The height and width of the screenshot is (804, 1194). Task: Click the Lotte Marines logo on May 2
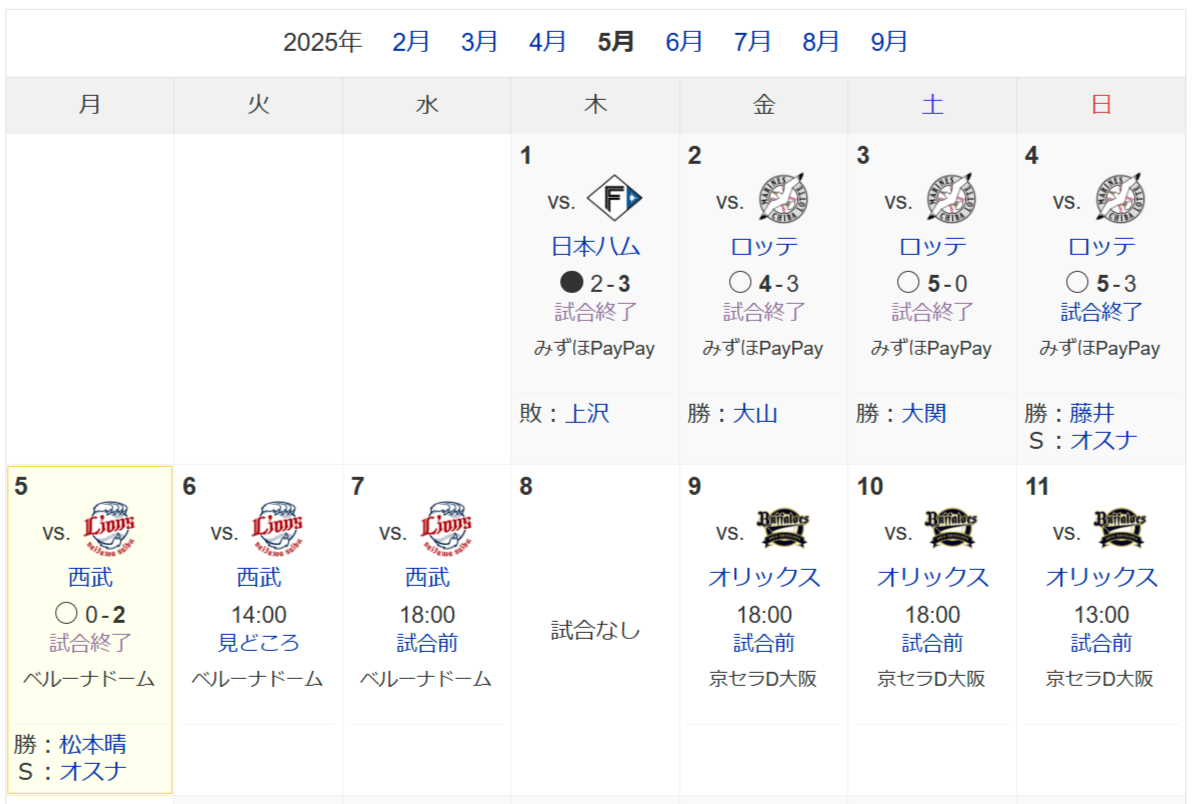coord(784,199)
